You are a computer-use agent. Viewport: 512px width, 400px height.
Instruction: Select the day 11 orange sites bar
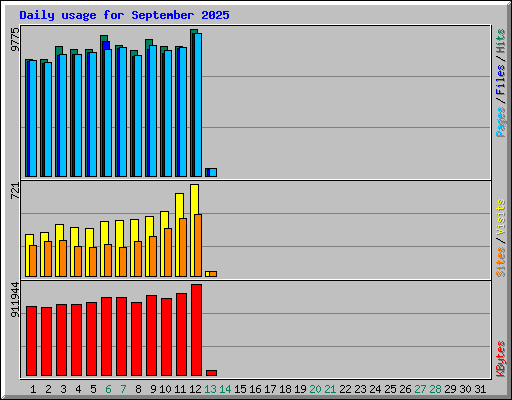[183, 247]
